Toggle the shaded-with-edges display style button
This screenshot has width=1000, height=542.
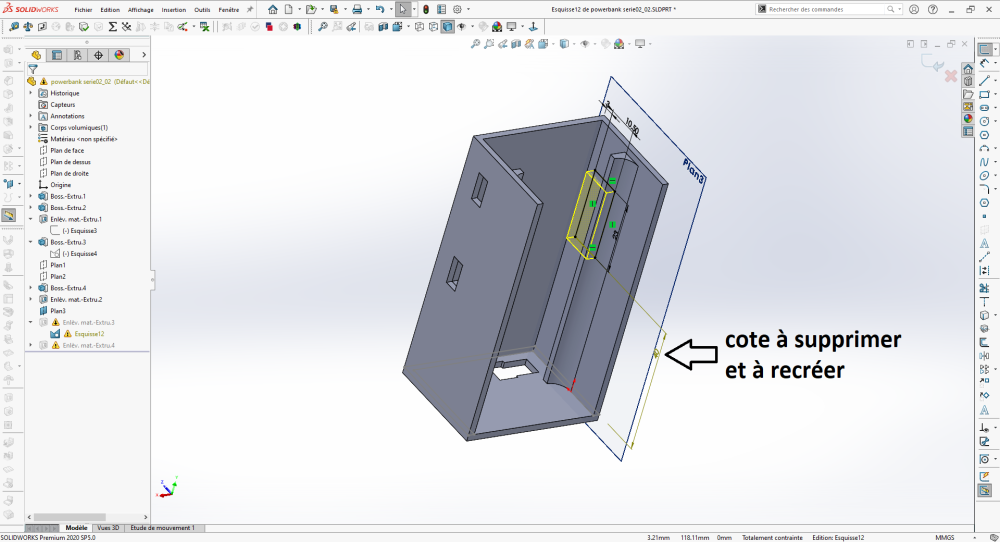pos(447,27)
